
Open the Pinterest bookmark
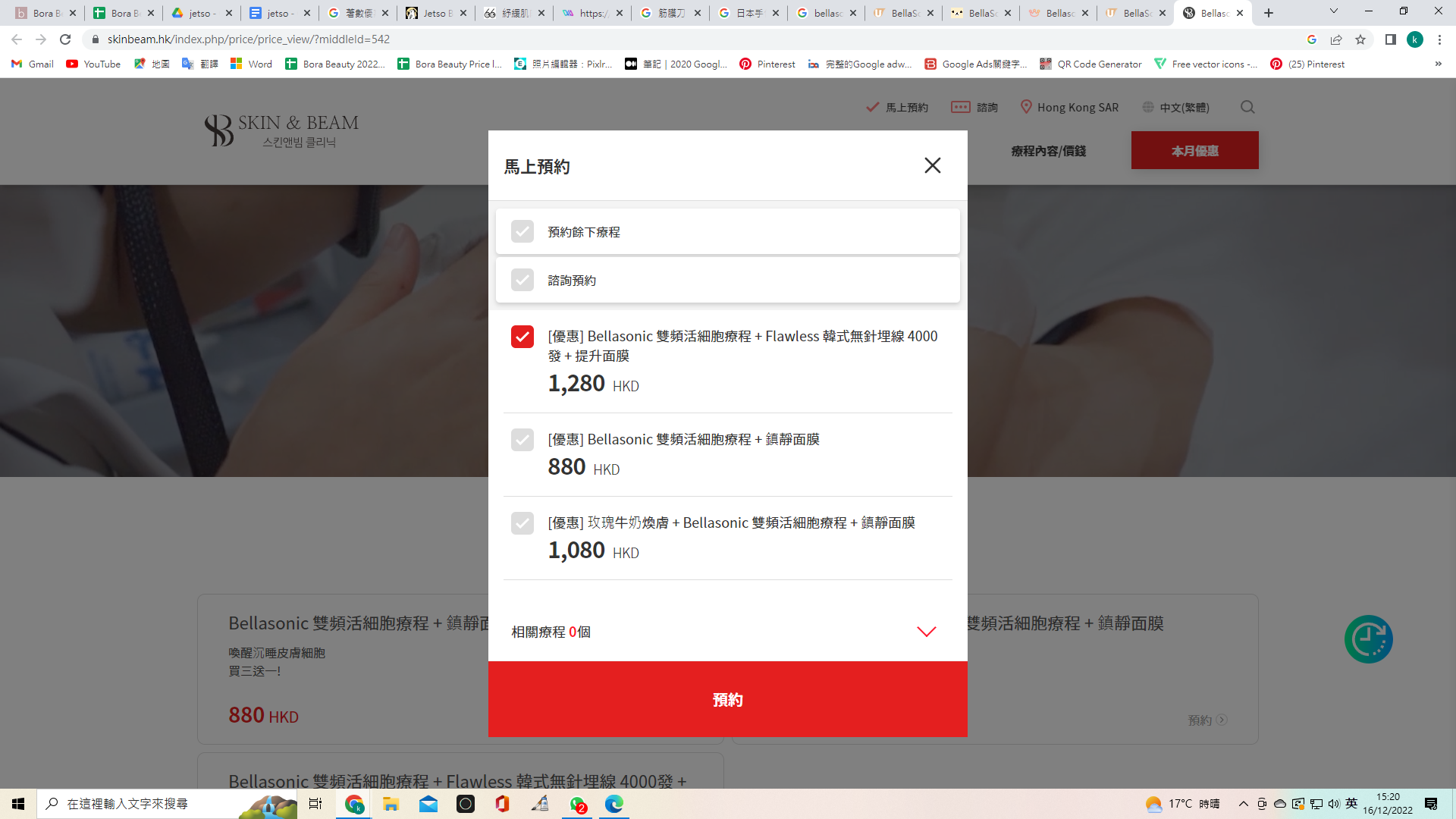(767, 64)
